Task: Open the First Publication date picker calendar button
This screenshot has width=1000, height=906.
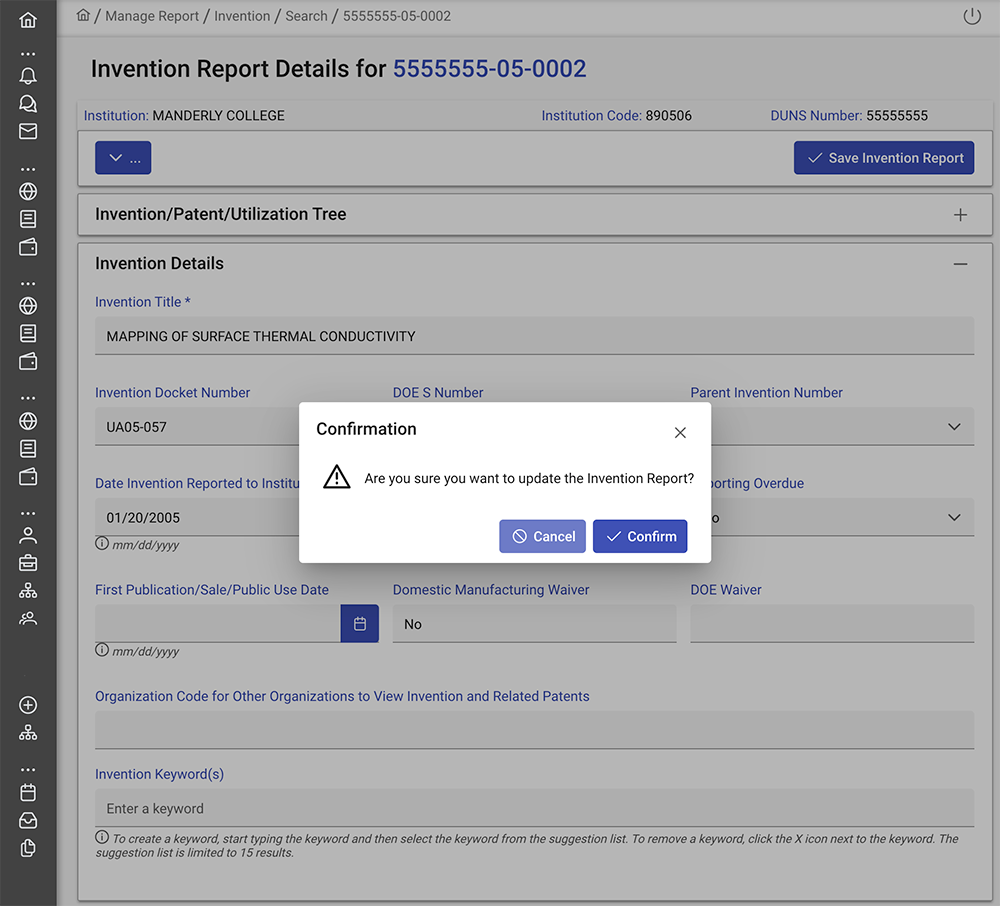Action: (x=360, y=624)
